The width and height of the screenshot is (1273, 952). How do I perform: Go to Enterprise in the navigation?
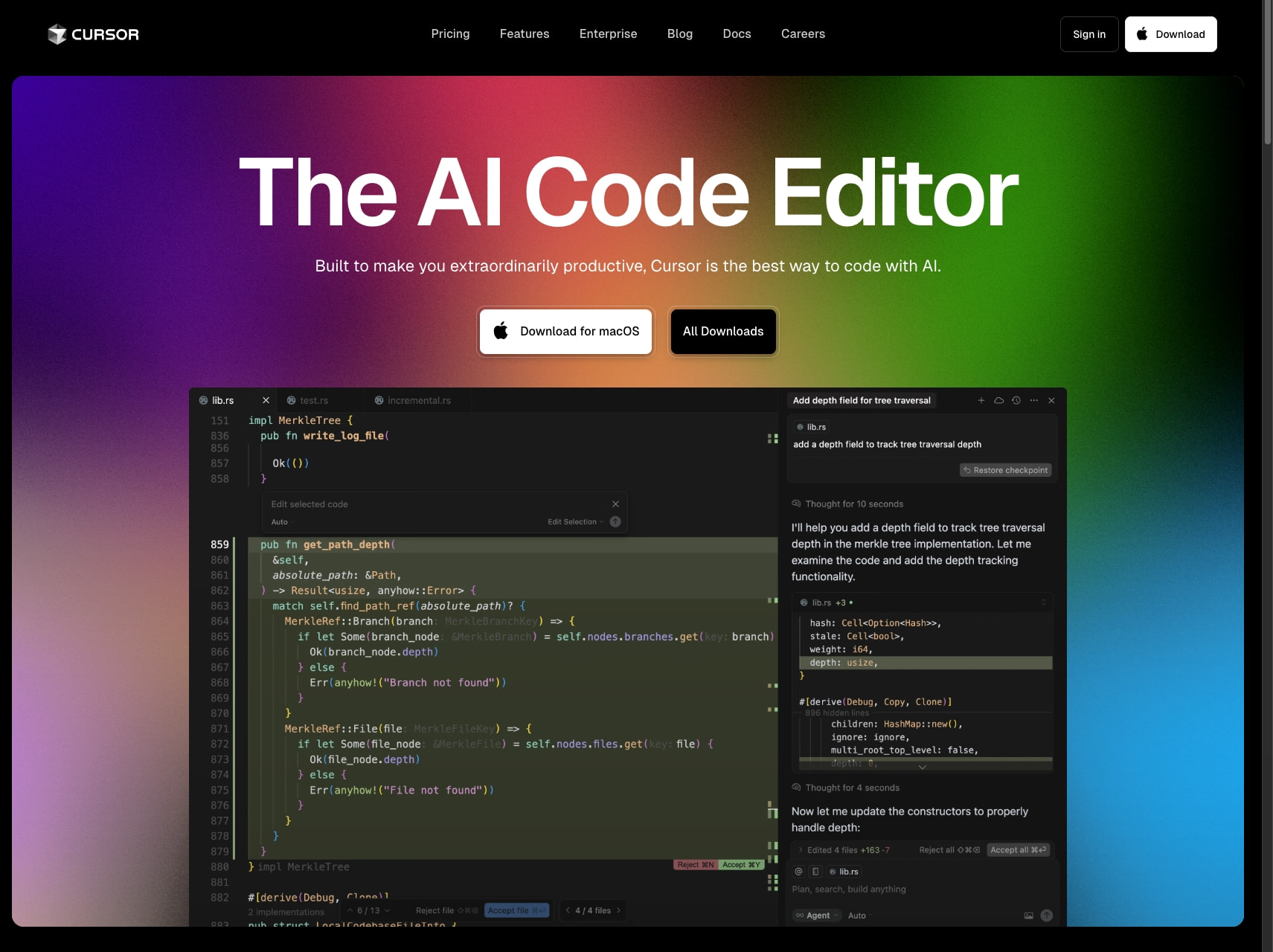[608, 34]
